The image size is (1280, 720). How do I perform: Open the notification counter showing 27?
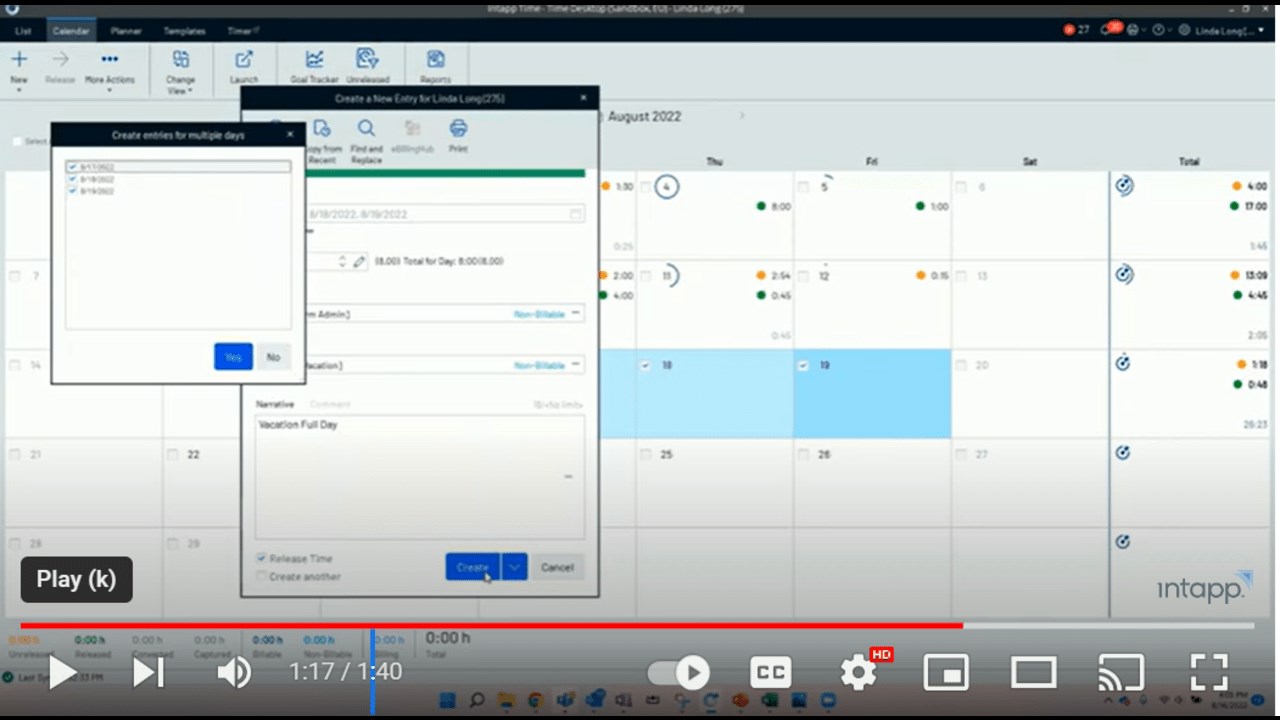coord(1077,30)
